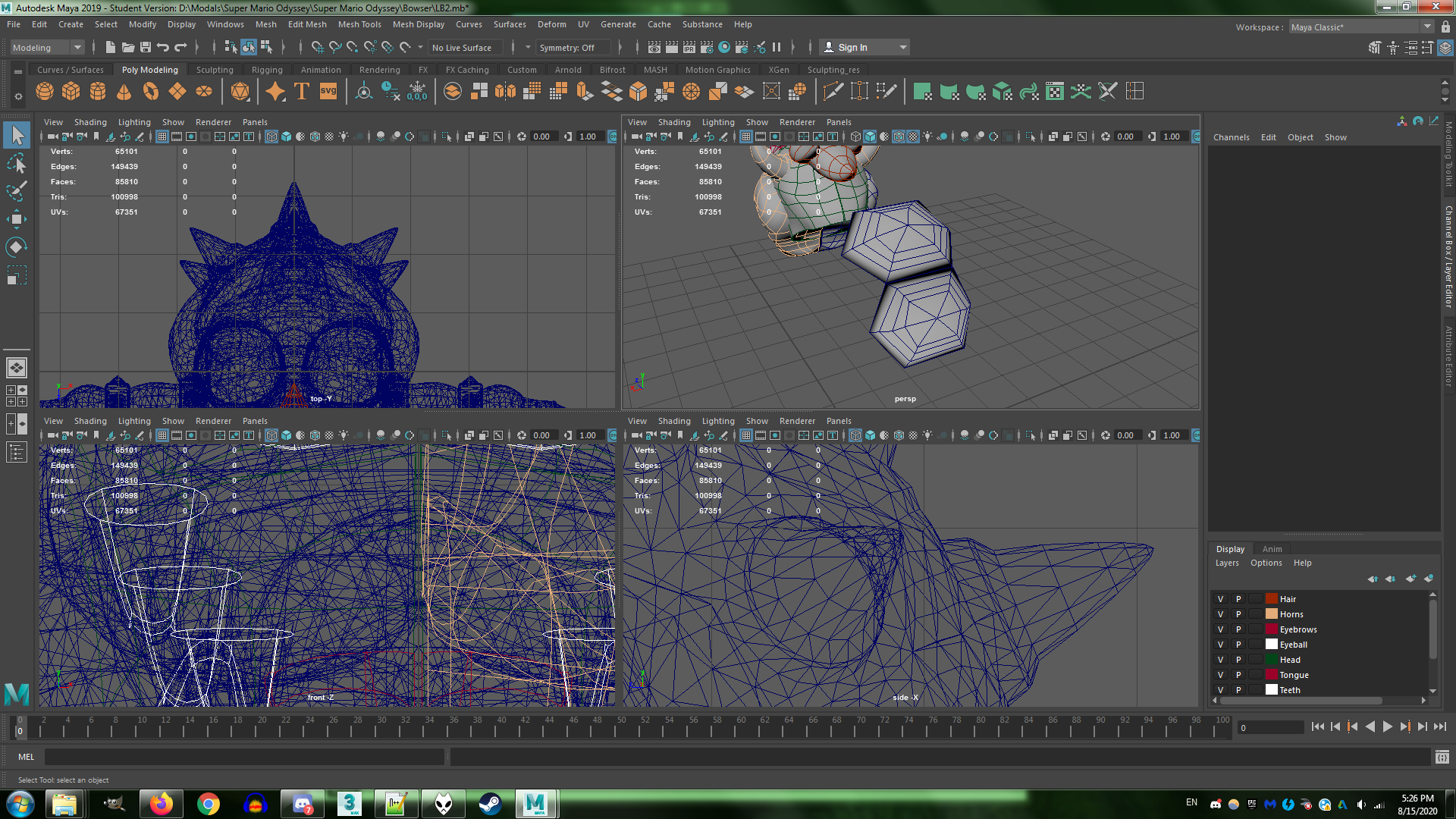Click the Mirror geometry shelf icon

[505, 92]
